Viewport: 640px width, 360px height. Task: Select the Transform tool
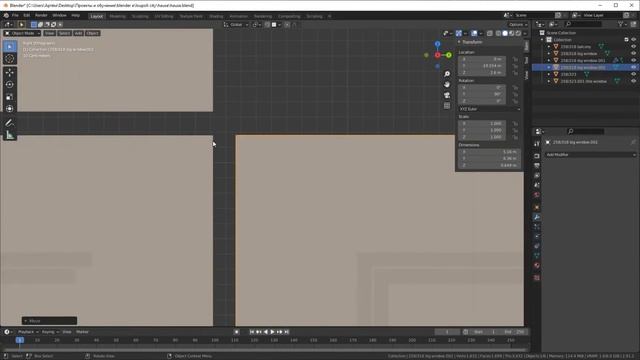(10, 109)
